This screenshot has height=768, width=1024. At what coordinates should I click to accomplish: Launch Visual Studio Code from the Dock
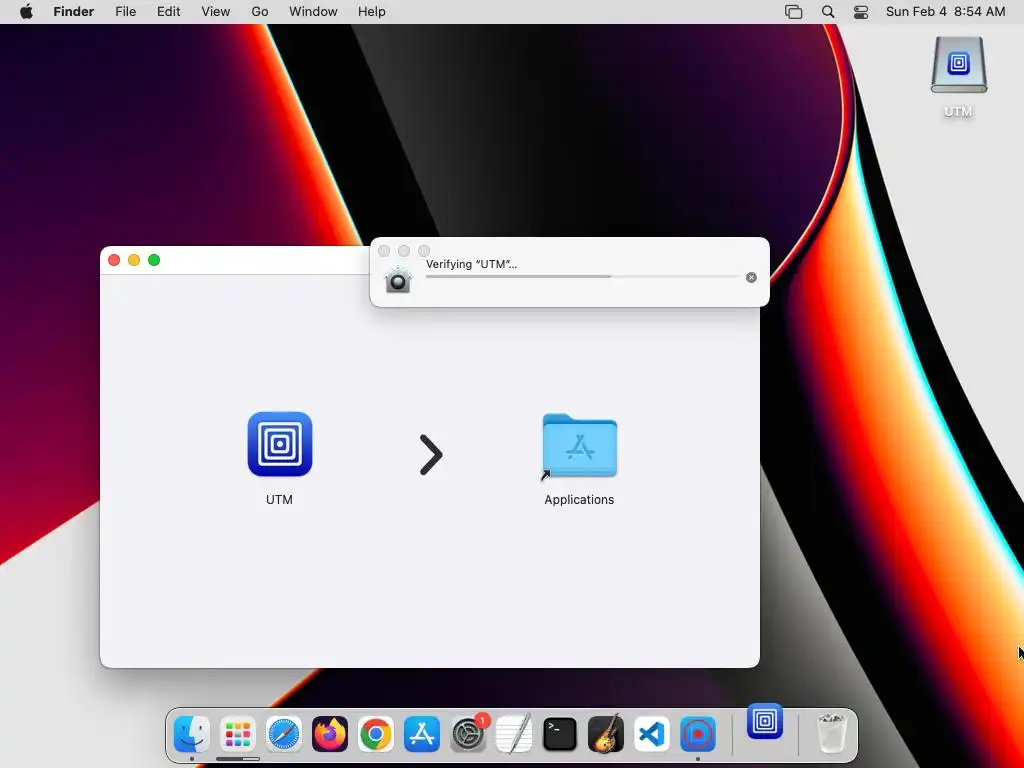pyautogui.click(x=652, y=734)
